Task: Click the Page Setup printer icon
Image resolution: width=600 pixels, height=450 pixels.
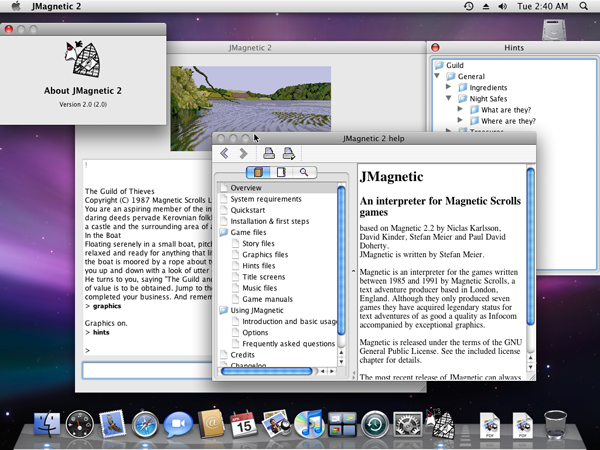Action: (288, 153)
